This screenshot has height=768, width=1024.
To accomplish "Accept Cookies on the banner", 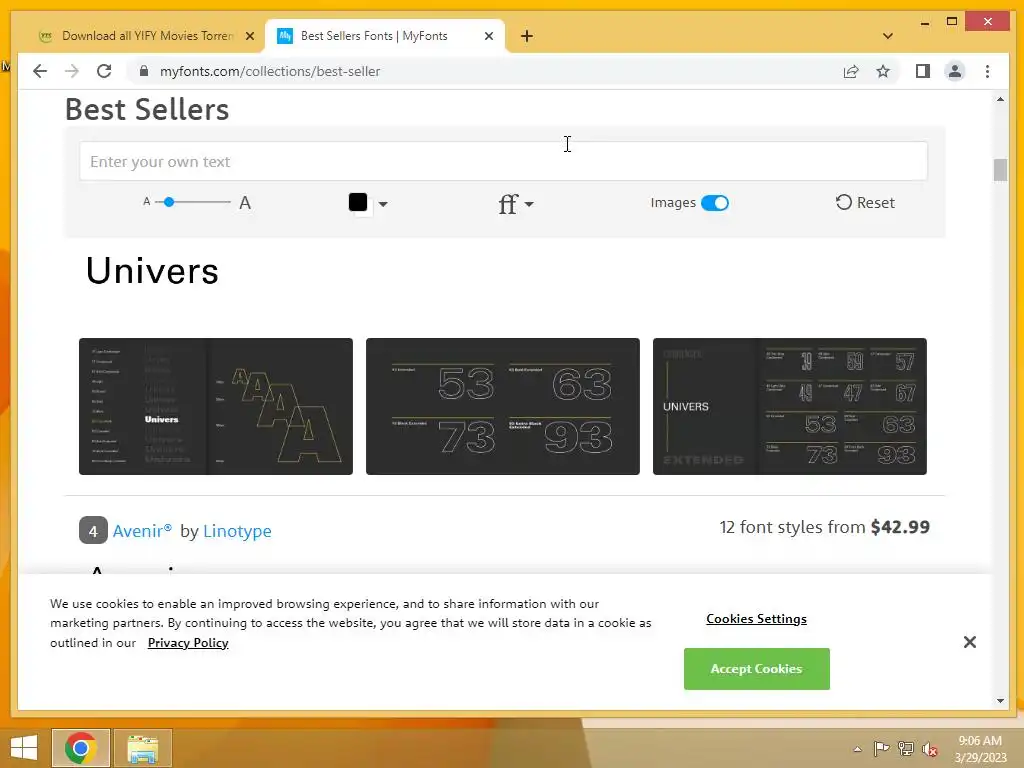I will [756, 669].
